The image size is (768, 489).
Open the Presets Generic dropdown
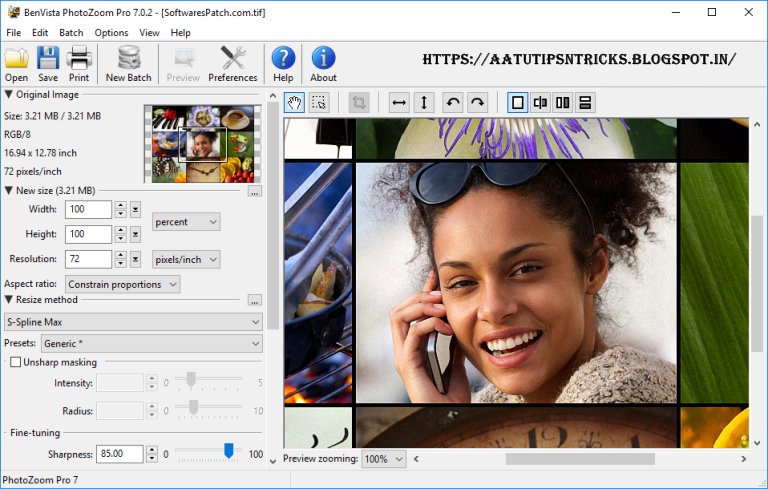152,343
